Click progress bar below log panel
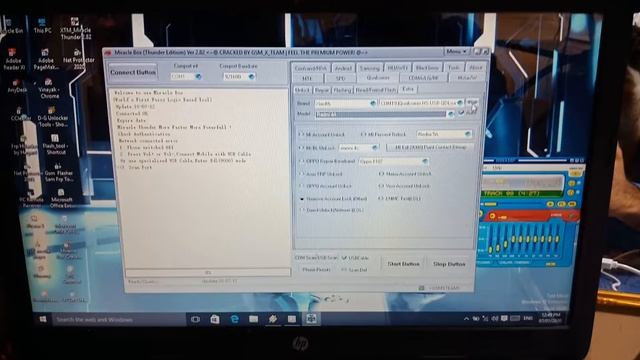This screenshot has height=360, width=640. coord(208,272)
